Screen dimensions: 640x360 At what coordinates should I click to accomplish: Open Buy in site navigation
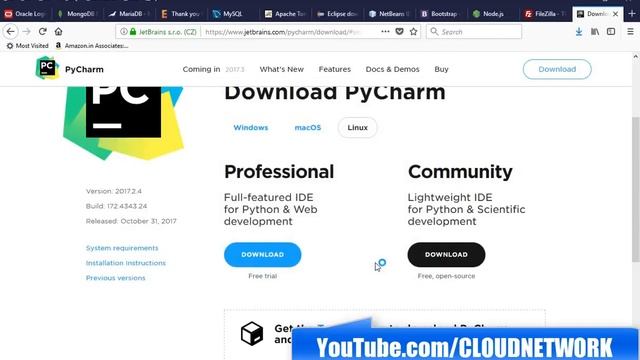click(x=441, y=69)
